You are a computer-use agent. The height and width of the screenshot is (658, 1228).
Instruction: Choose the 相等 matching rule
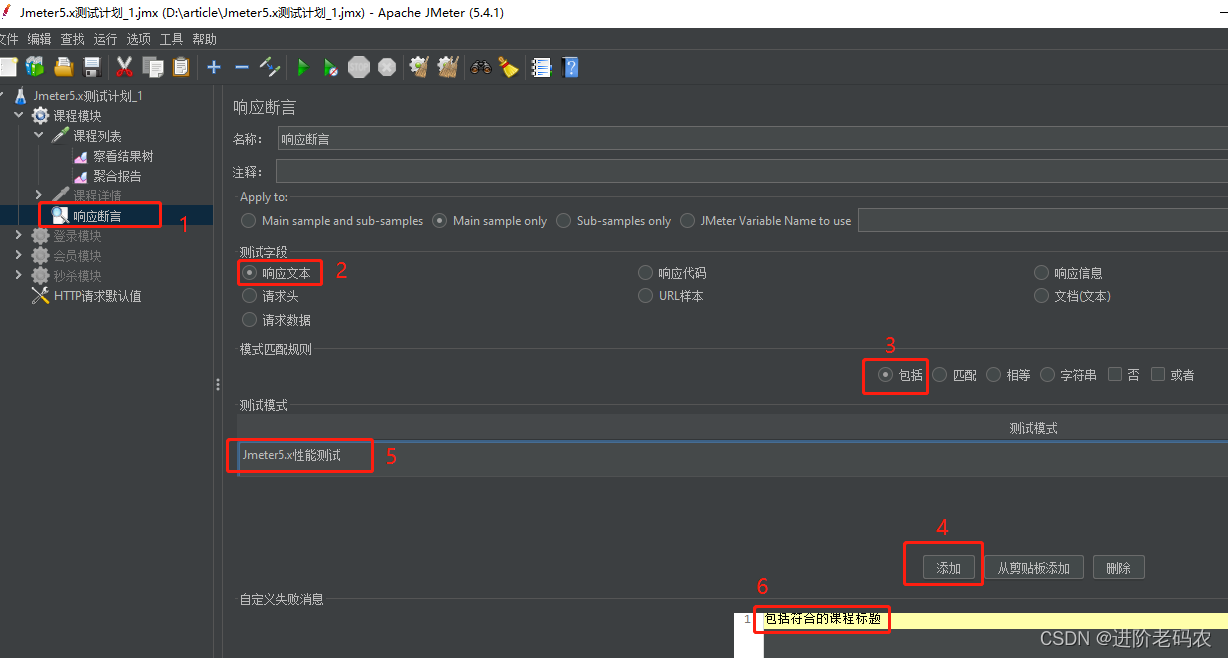[x=994, y=374]
